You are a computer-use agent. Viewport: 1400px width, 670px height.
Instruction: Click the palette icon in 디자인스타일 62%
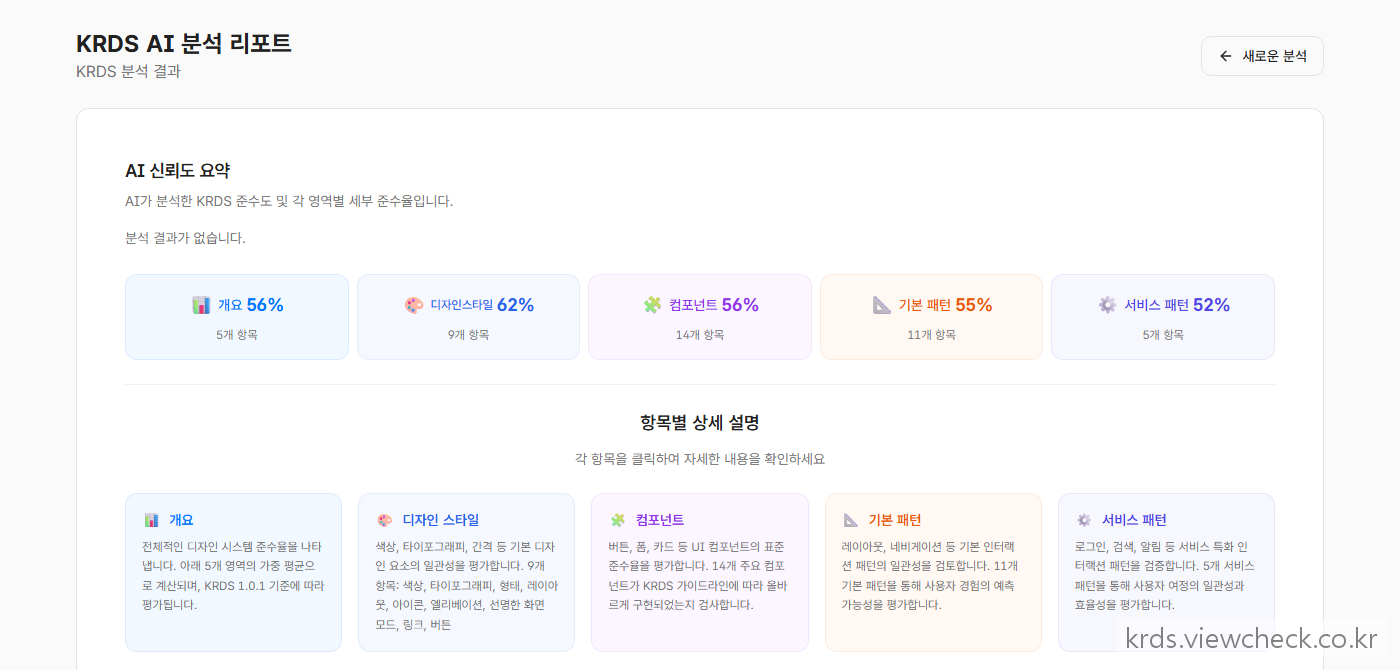pyautogui.click(x=413, y=305)
